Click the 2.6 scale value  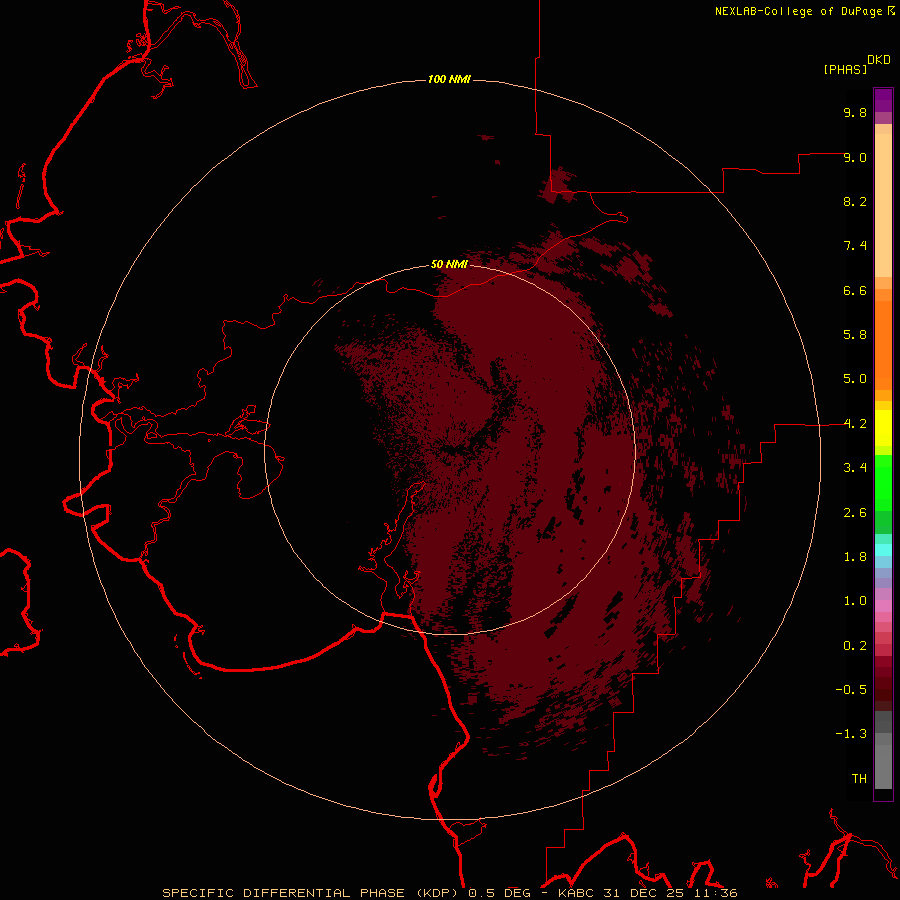855,513
